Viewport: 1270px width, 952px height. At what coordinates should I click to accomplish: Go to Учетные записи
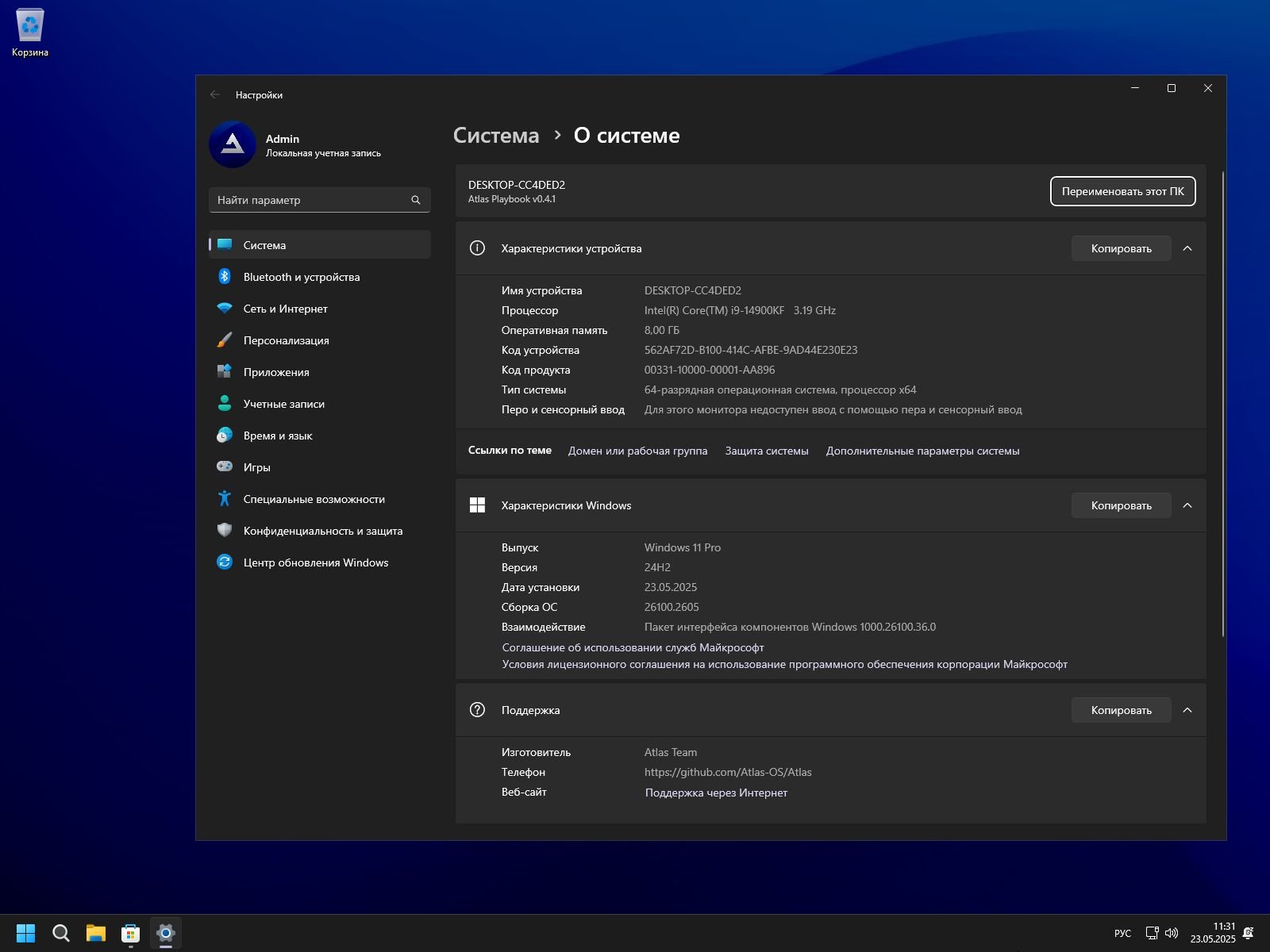click(x=319, y=403)
